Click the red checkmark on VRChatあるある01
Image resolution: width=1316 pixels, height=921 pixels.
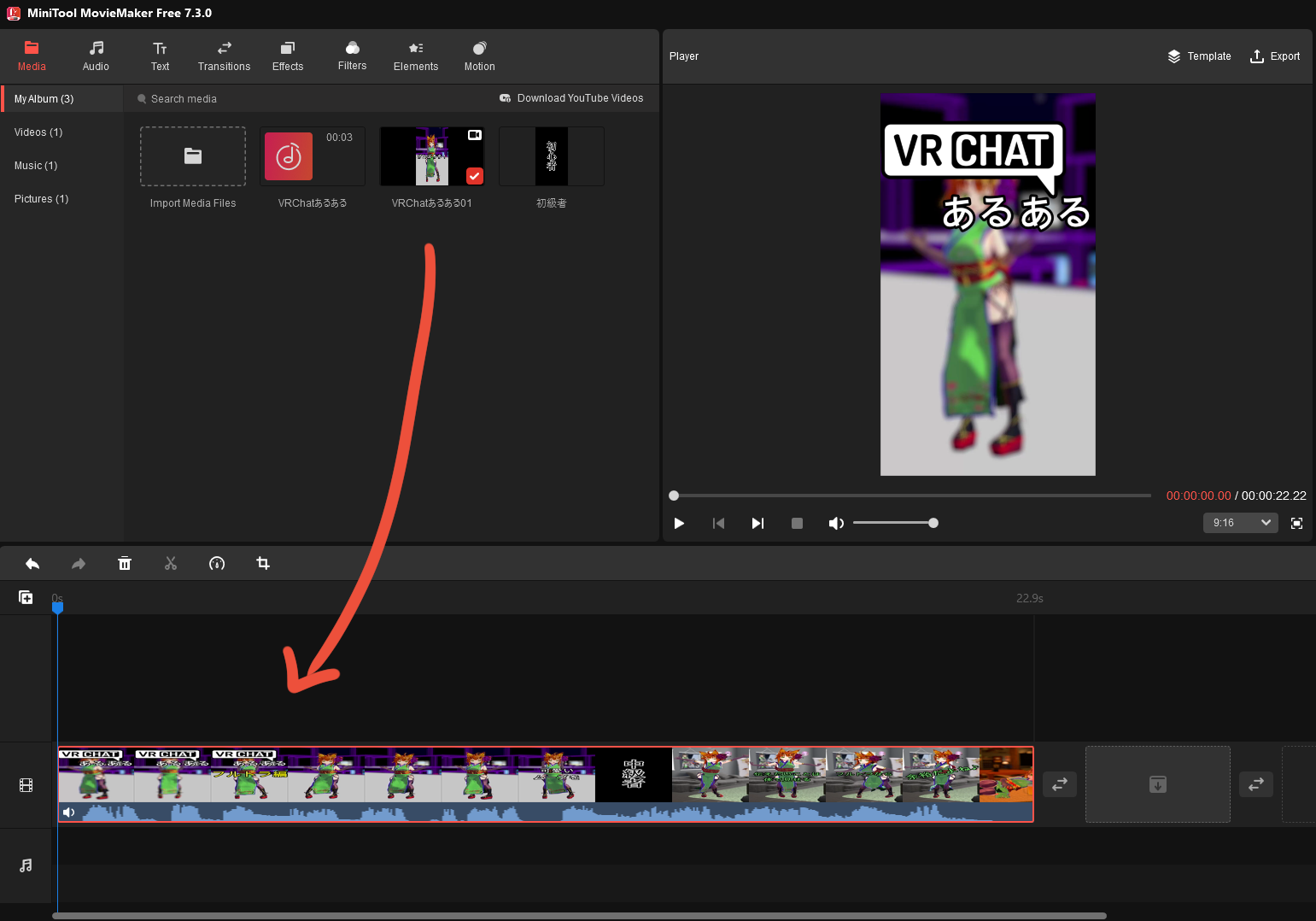475,176
